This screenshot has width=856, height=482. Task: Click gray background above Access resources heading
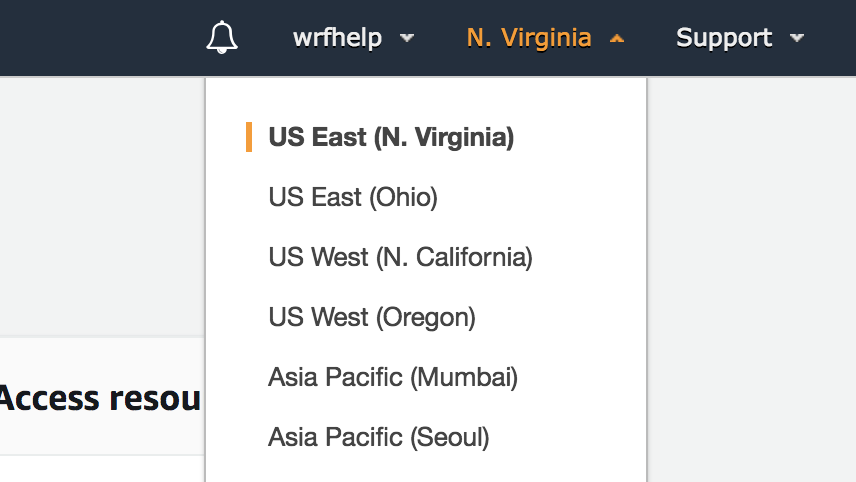[x=100, y=200]
